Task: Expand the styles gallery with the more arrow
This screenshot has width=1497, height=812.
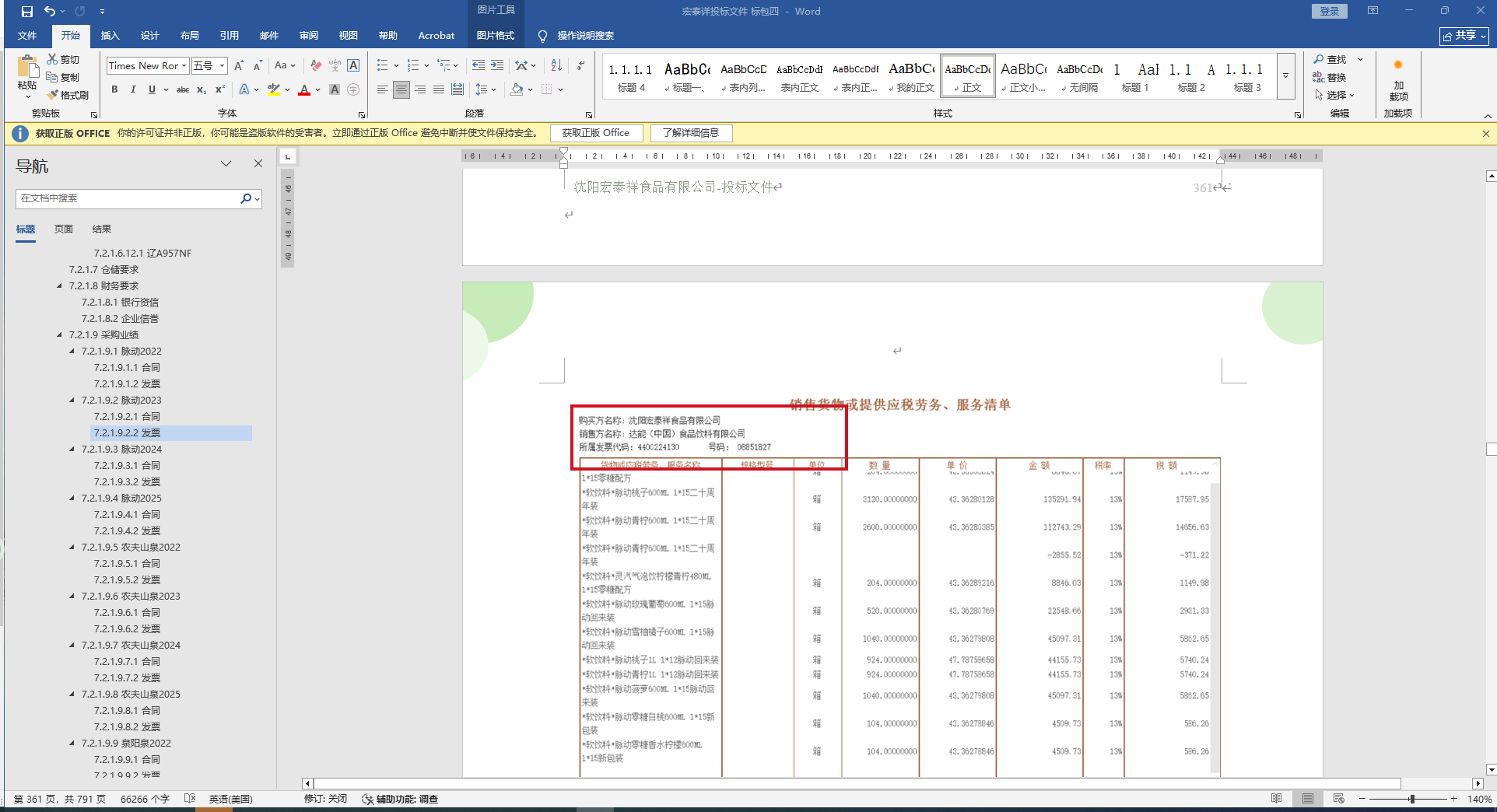Action: pyautogui.click(x=1286, y=76)
